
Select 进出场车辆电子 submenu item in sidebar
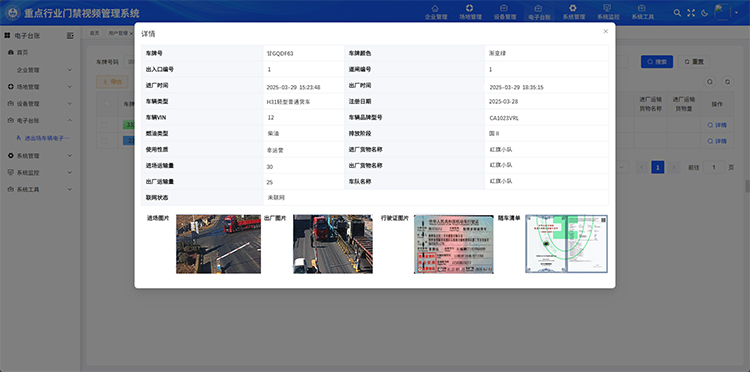pyautogui.click(x=43, y=138)
